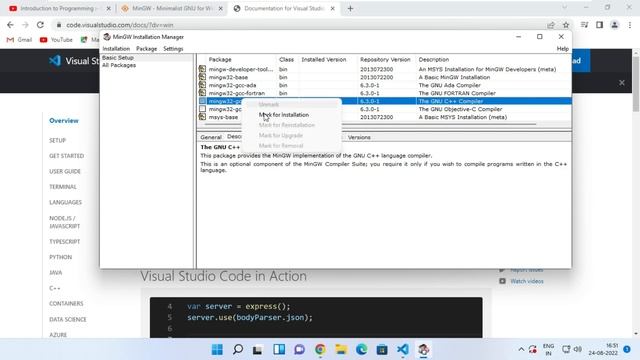Go back in Chrome browser
This screenshot has height=360, width=640.
click(10, 25)
